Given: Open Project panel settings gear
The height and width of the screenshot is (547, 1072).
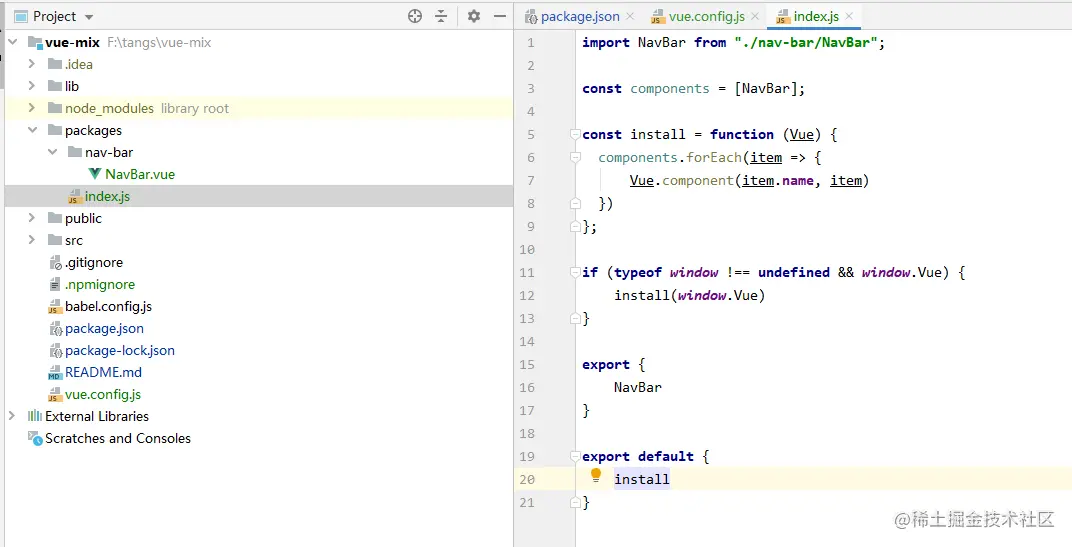Looking at the screenshot, I should 474,16.
